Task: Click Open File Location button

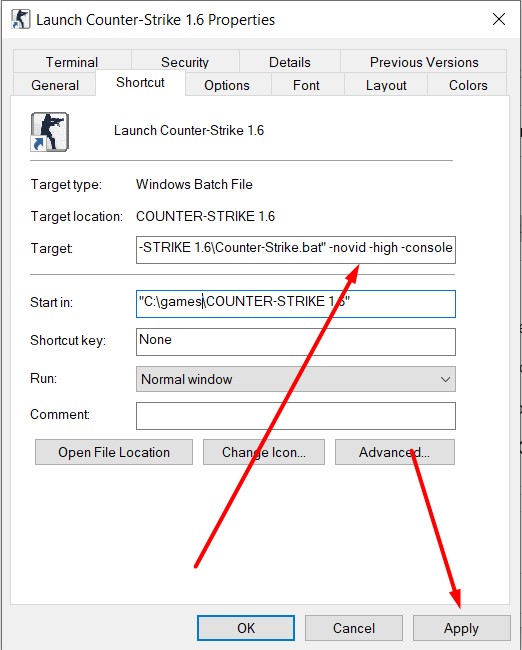Action: tap(114, 452)
